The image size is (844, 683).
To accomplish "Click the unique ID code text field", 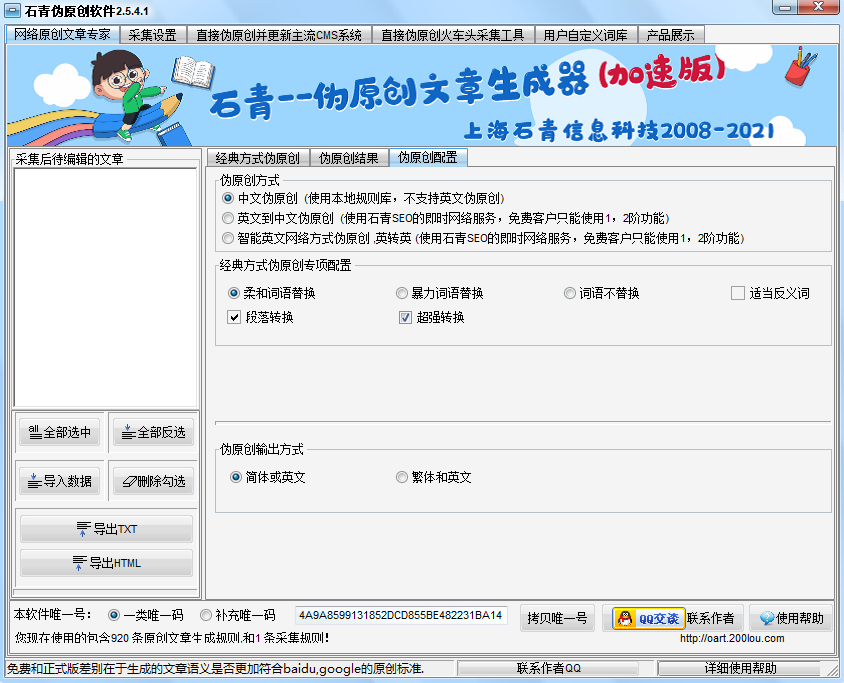I will tap(401, 615).
